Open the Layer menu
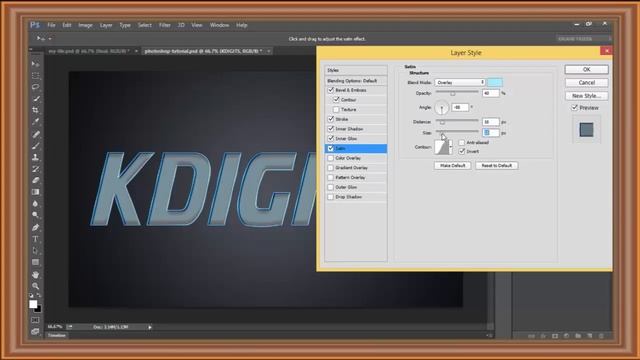The image size is (640, 360). point(106,25)
